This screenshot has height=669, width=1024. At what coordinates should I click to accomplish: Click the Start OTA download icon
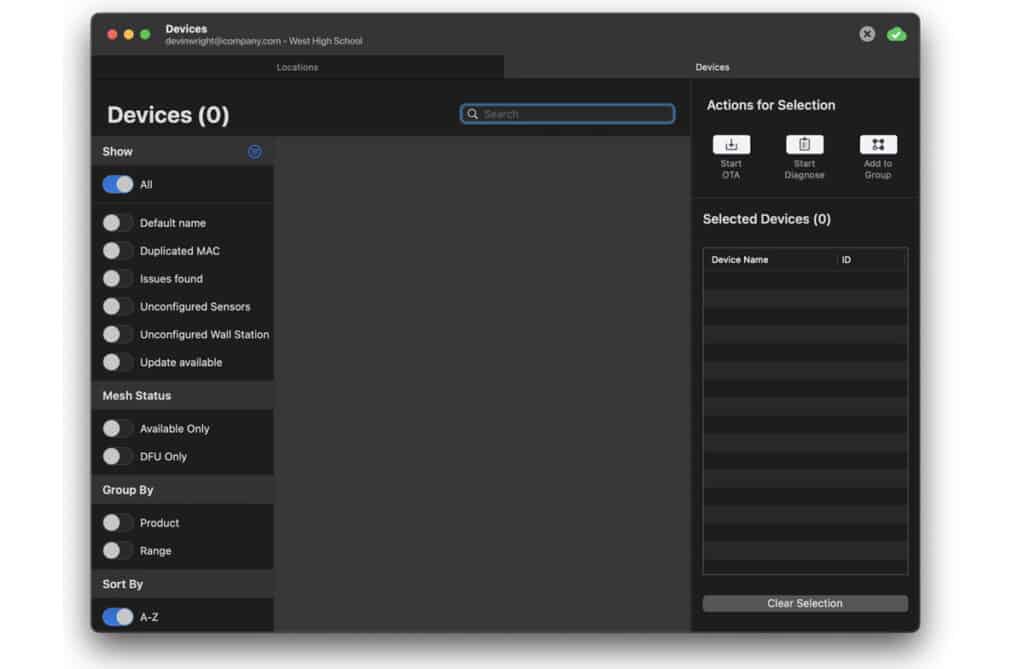(x=731, y=145)
